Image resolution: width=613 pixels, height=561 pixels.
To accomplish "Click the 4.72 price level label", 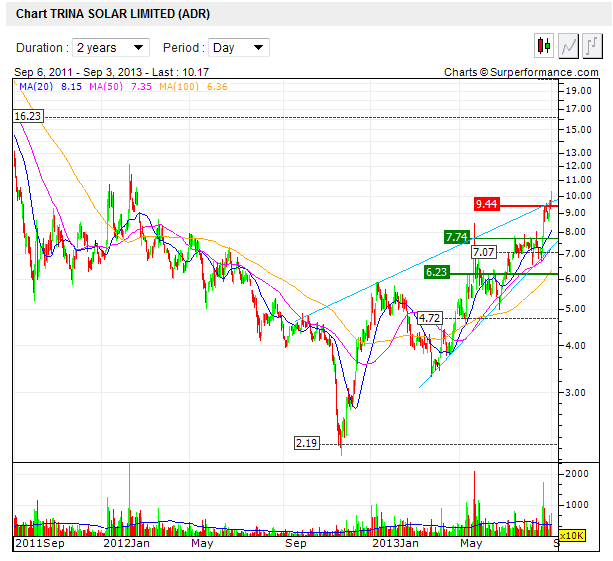I will pos(430,318).
